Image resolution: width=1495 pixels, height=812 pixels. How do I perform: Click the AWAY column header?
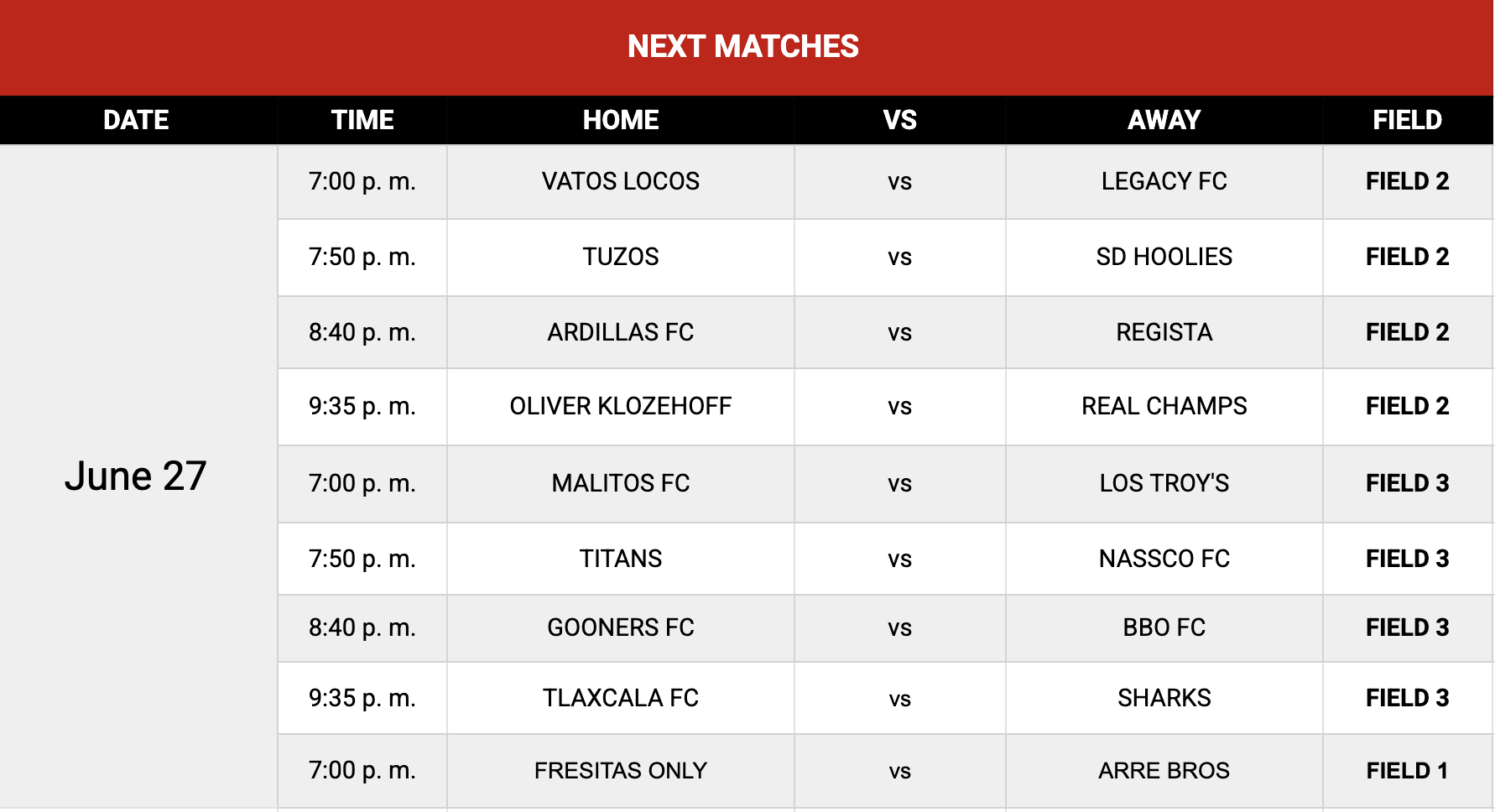coord(1164,120)
